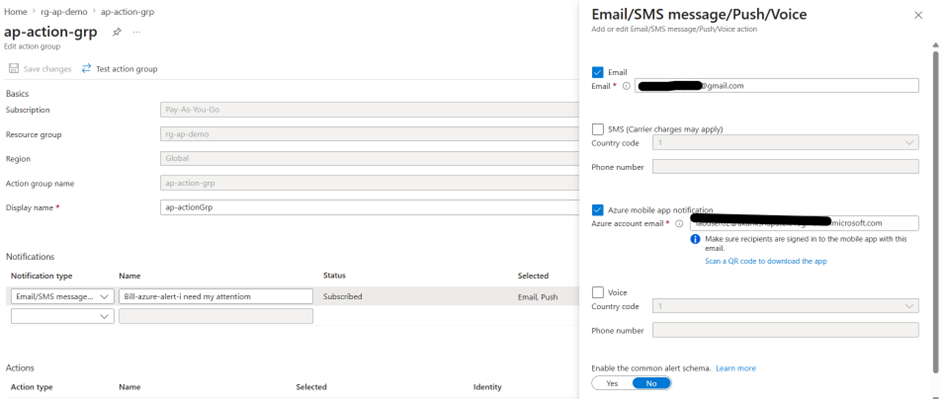
Task: Click the Voice Phone number field
Action: pyautogui.click(x=785, y=331)
